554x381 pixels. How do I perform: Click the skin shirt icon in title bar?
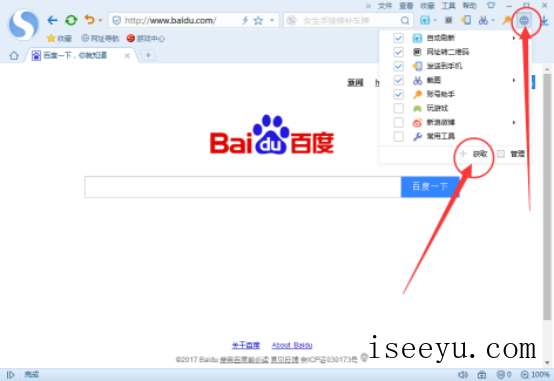pyautogui.click(x=490, y=5)
